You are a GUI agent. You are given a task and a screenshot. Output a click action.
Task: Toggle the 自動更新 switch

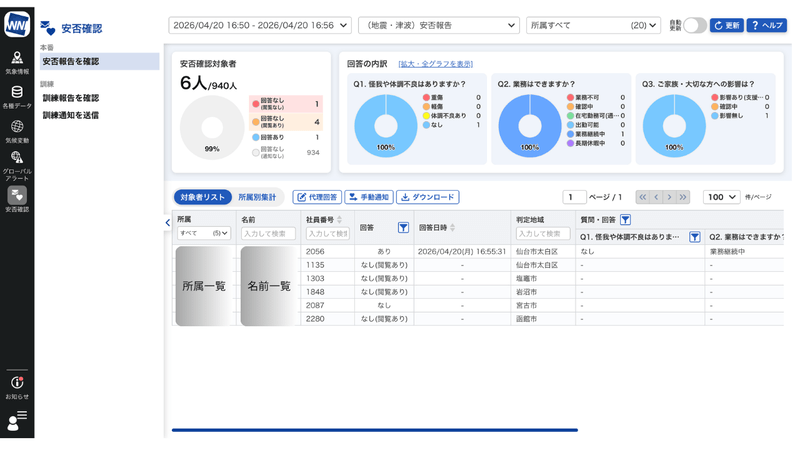[x=694, y=25]
